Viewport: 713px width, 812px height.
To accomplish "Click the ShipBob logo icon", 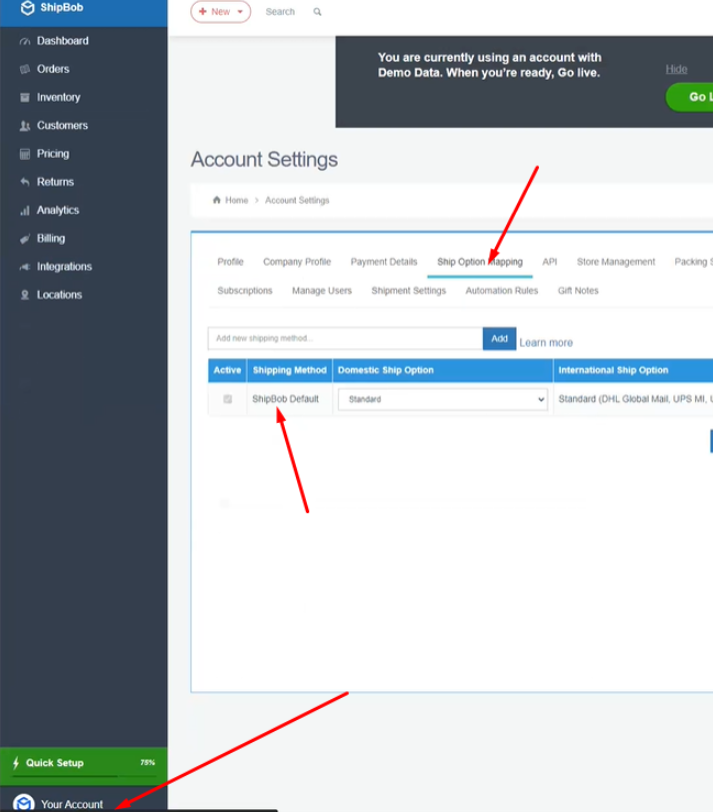I will click(27, 8).
